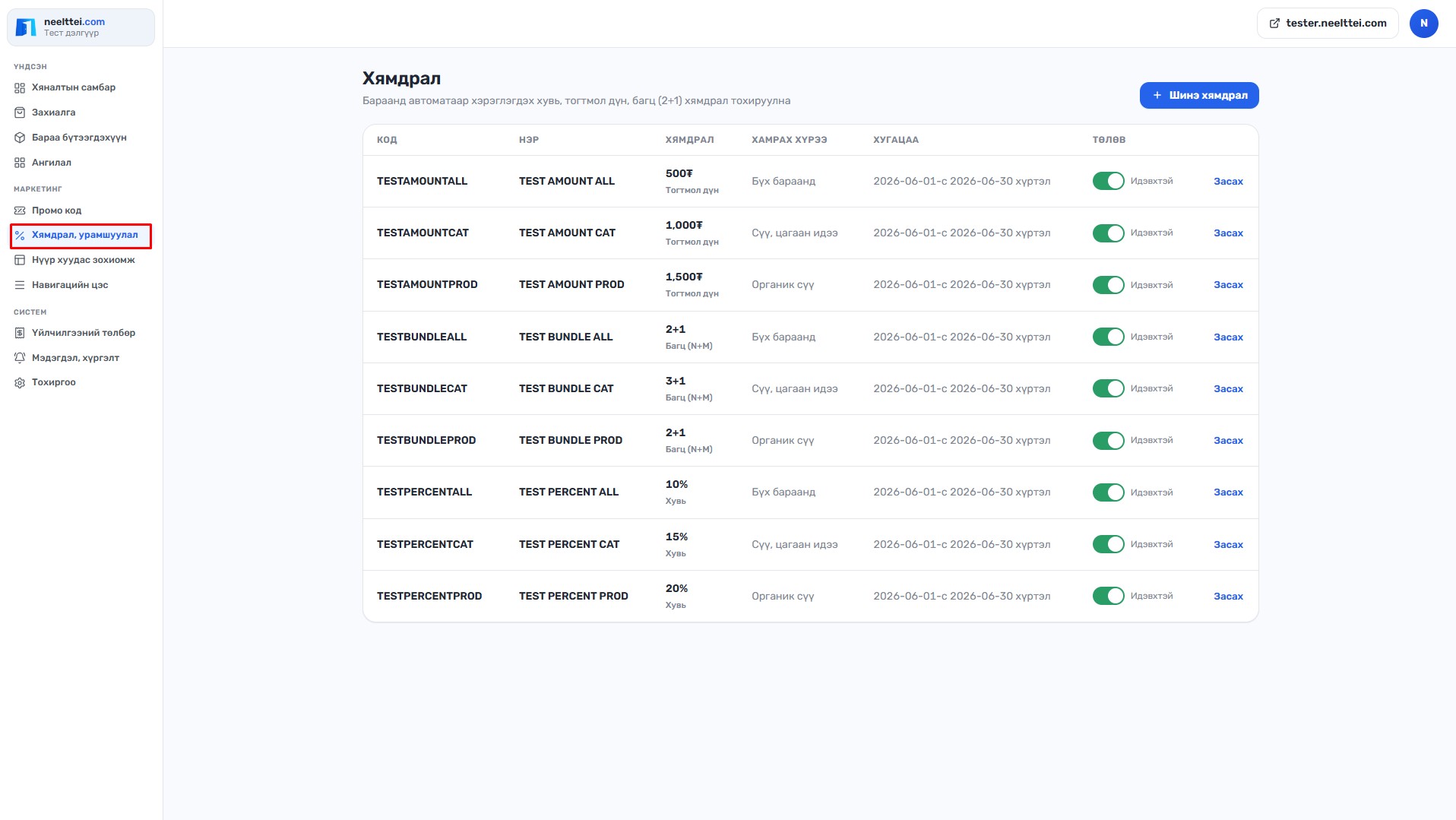This screenshot has height=820, width=1456.
Task: Click Засах for TESTAMOUNTCAT row
Action: coord(1228,233)
